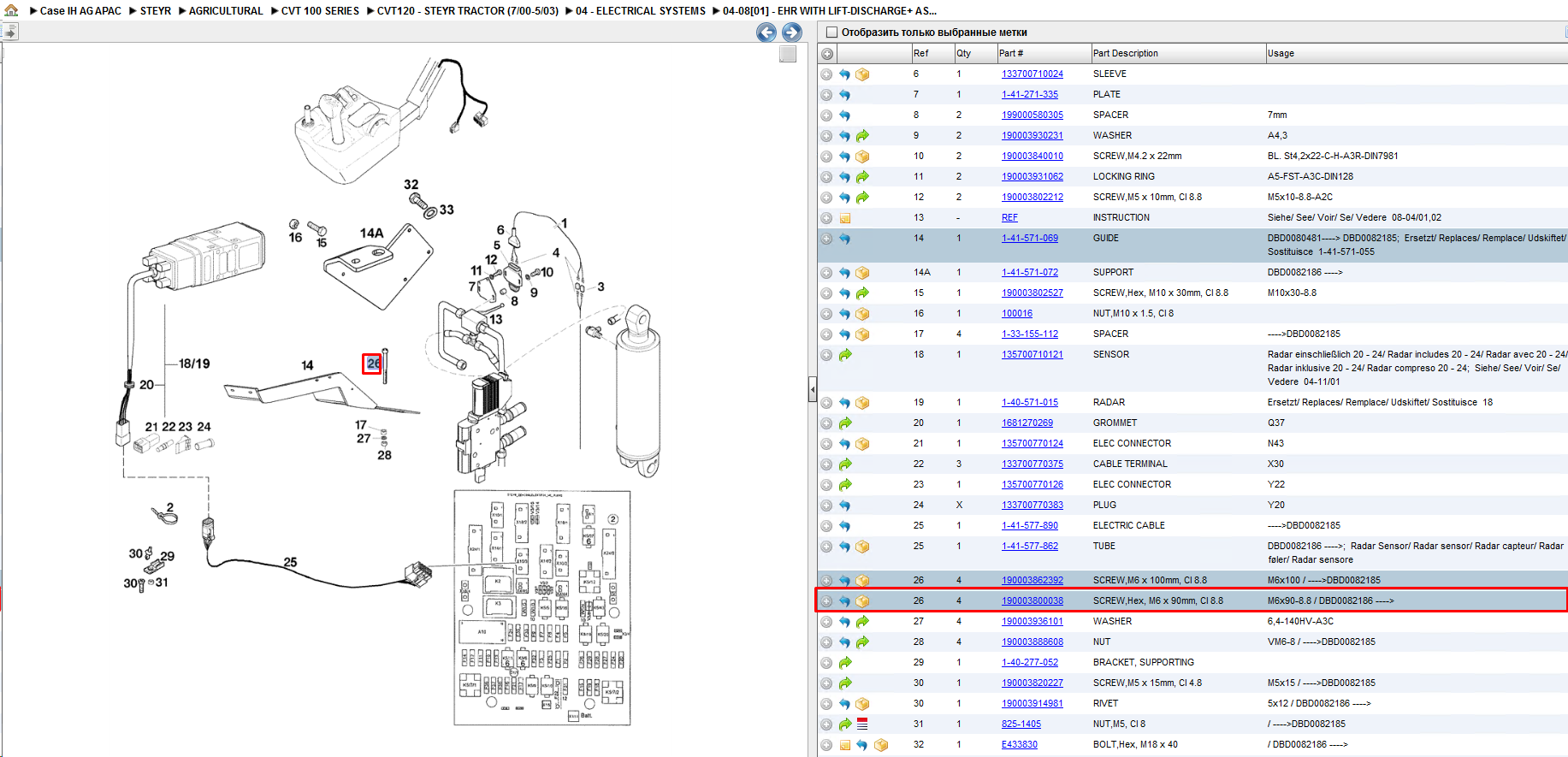1568x757 pixels.
Task: Click the blue replace arrow on the SLEEVE row
Action: [x=844, y=74]
